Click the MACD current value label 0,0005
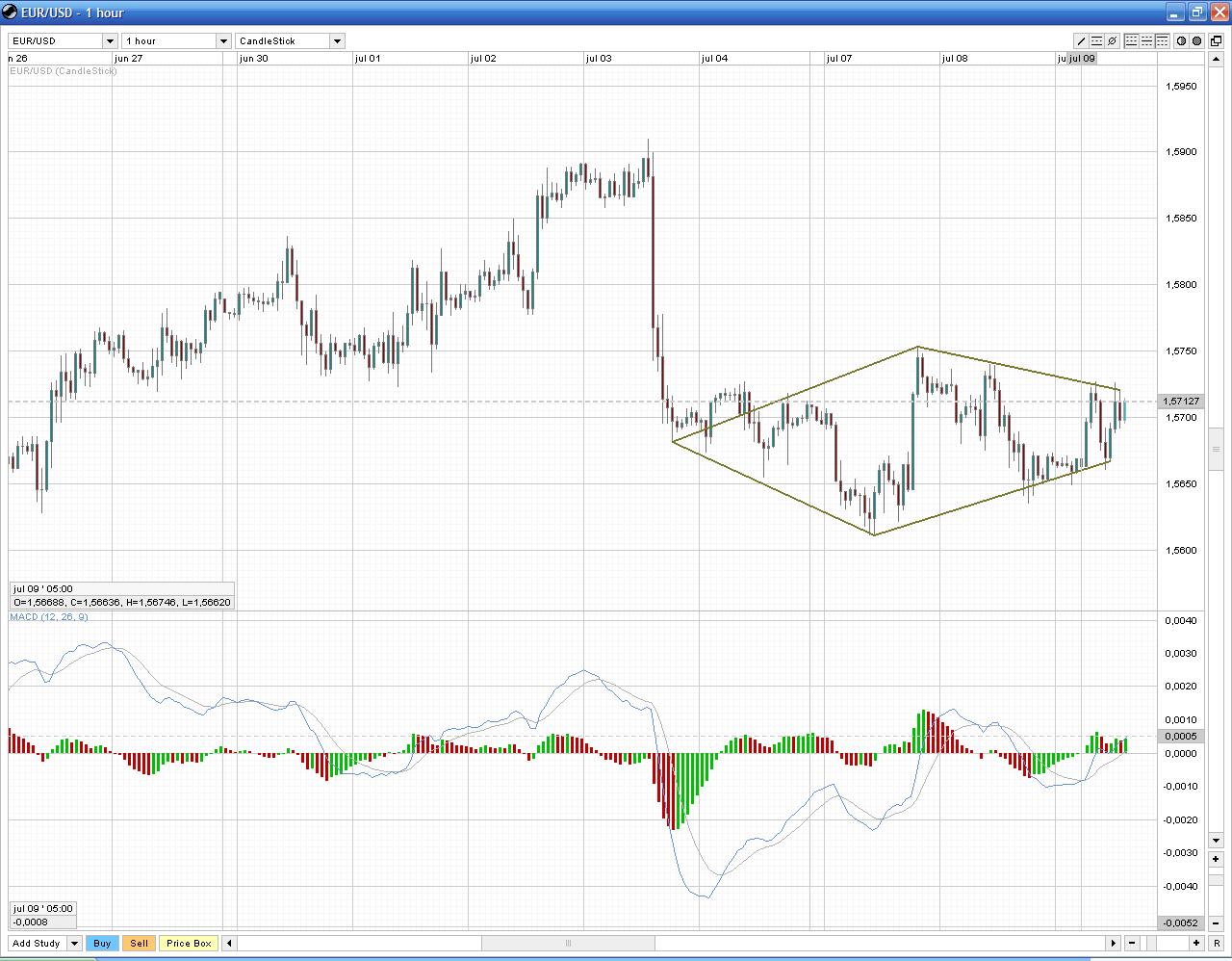The image size is (1232, 961). [x=1181, y=737]
